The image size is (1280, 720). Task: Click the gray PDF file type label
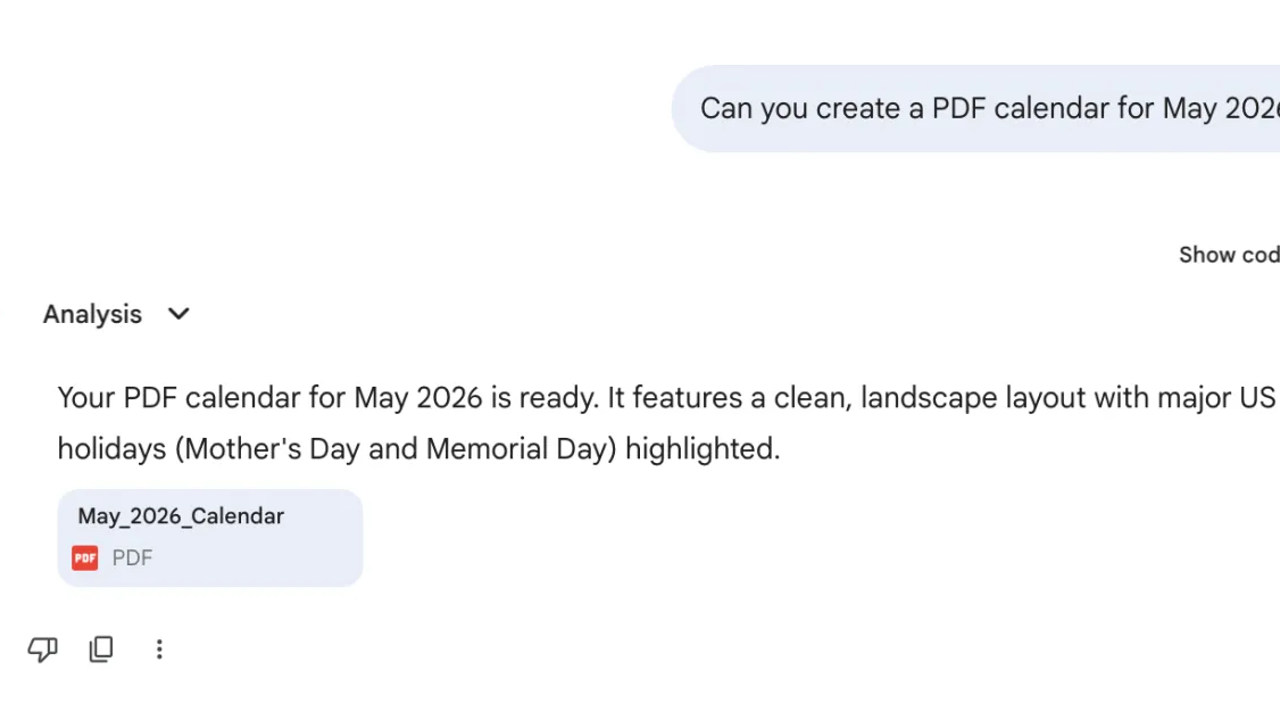(x=132, y=558)
